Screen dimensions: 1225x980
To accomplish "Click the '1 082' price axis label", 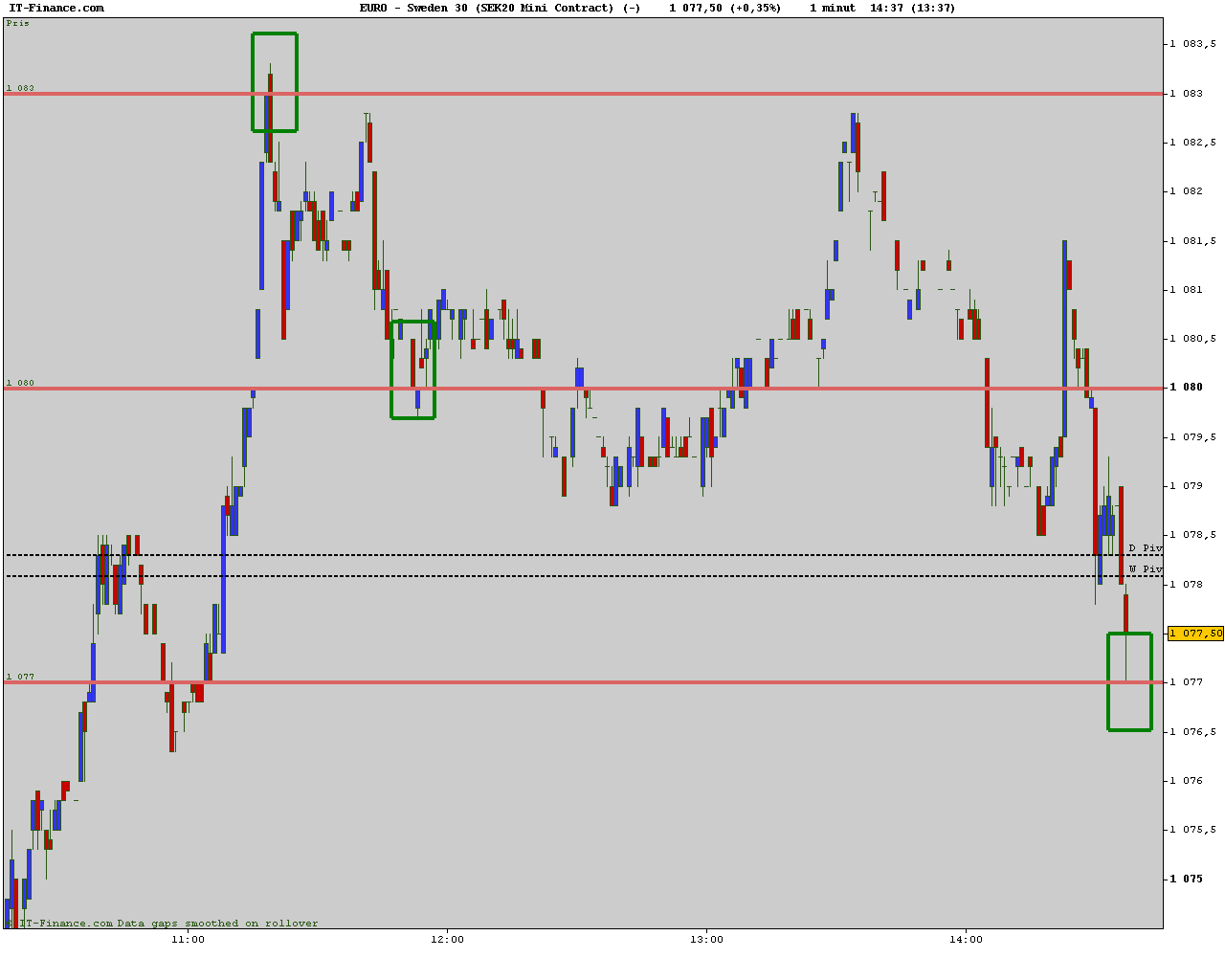I will point(1187,191).
